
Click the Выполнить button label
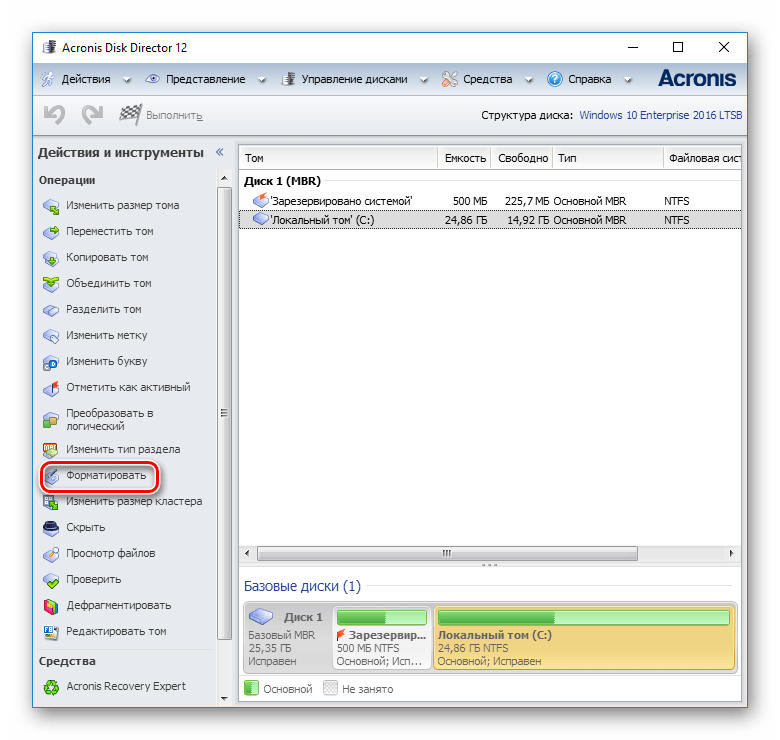click(174, 115)
